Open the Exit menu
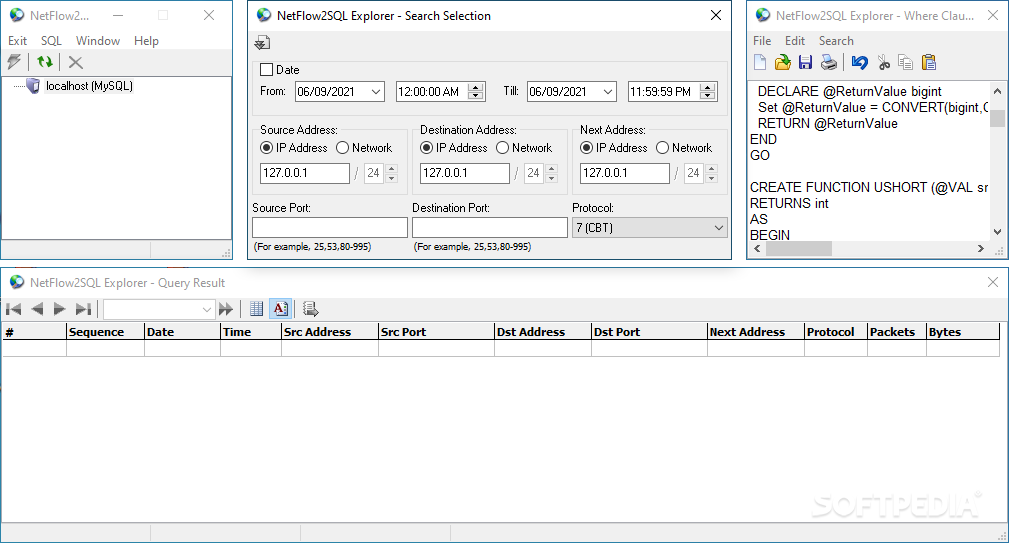This screenshot has height=543, width=1009. coord(17,41)
